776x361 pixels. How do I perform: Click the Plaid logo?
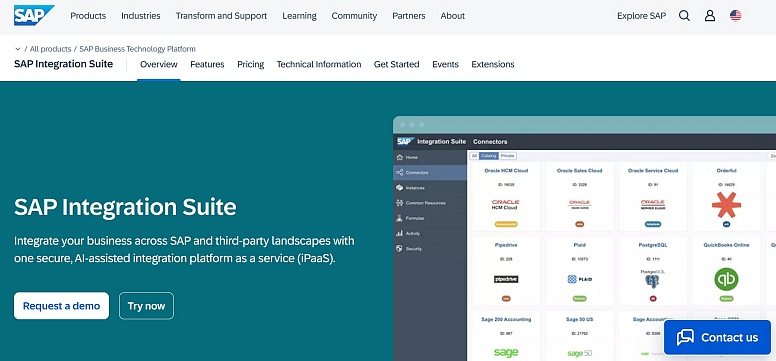pos(580,279)
